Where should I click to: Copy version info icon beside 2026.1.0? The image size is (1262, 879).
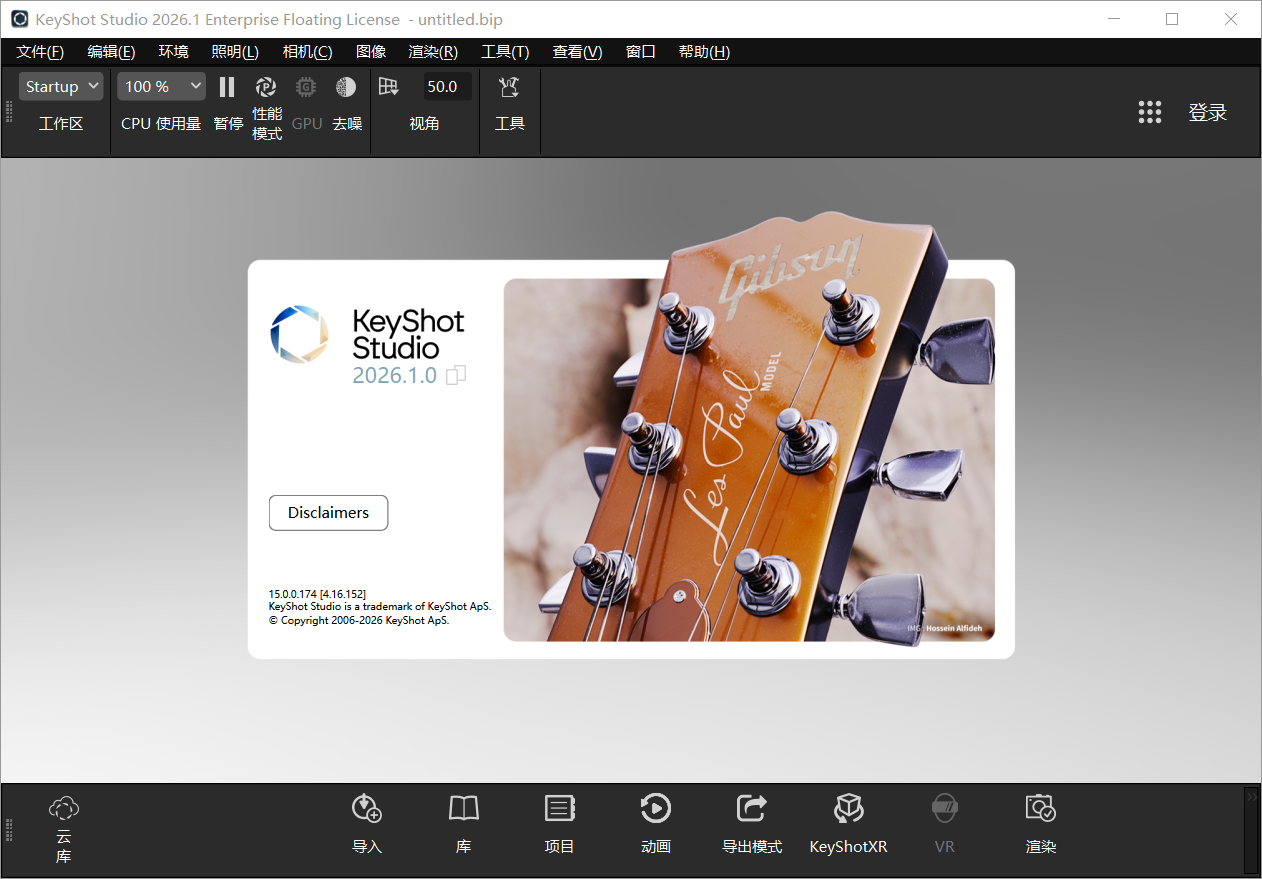point(456,376)
